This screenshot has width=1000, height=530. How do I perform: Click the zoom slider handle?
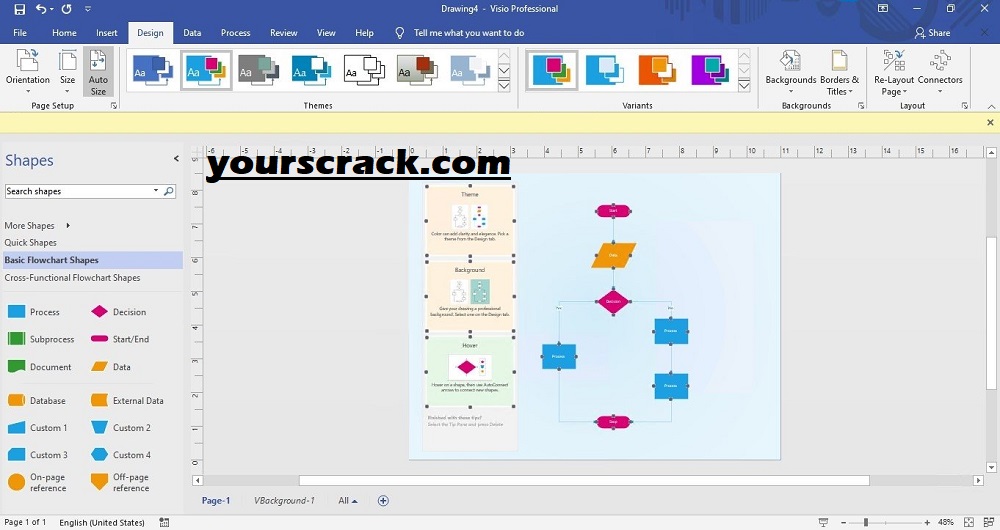click(865, 522)
